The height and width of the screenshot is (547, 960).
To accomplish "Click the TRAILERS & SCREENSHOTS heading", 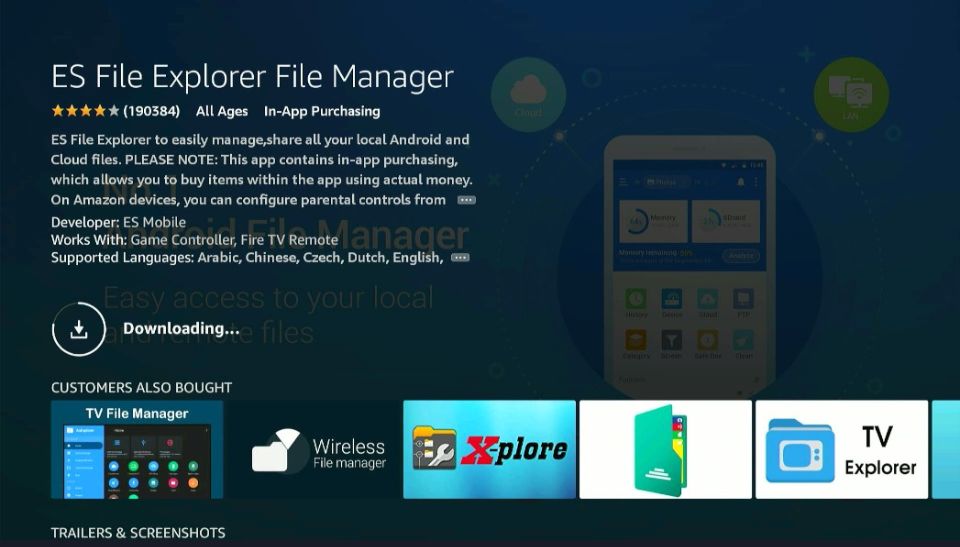I will pos(138,533).
